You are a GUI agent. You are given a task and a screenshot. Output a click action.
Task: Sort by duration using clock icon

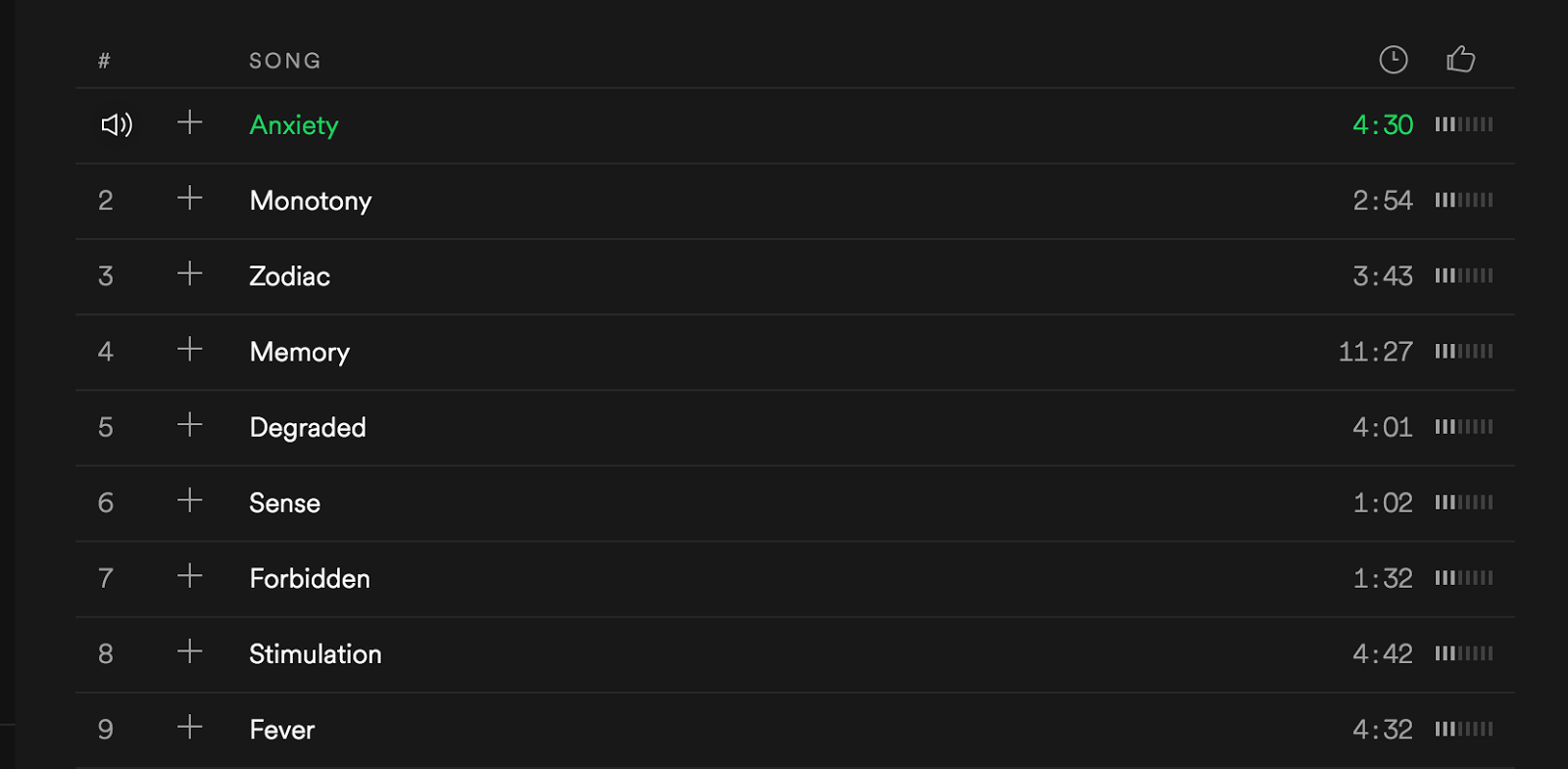(1394, 60)
